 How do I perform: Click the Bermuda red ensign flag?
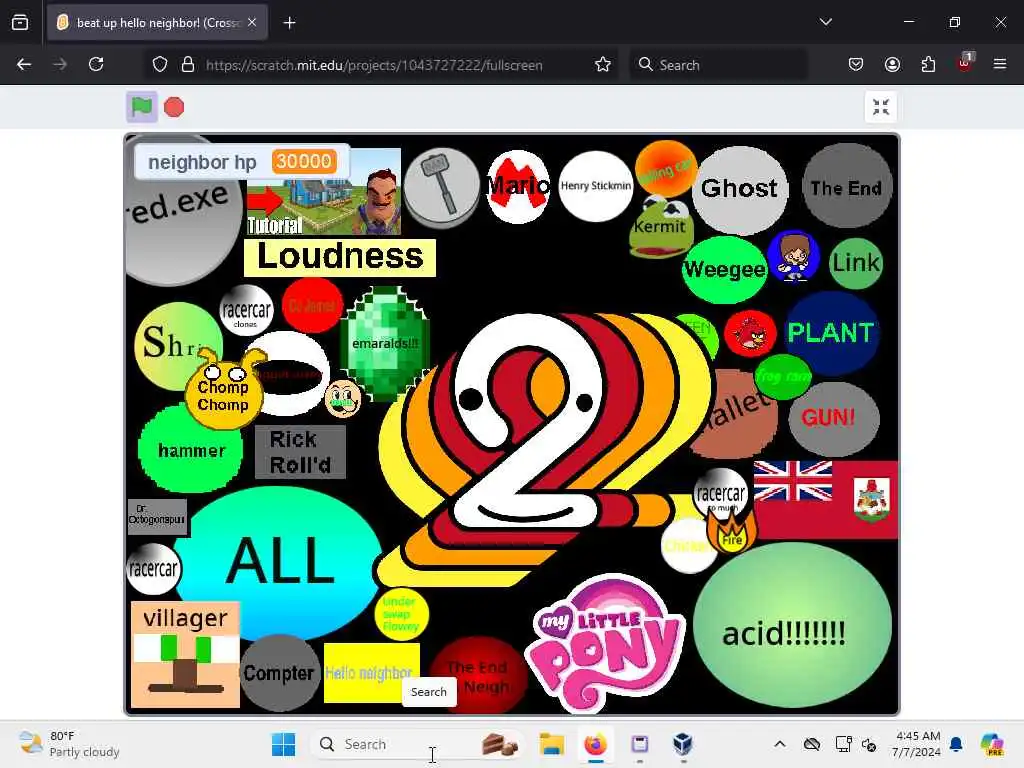(x=826, y=500)
